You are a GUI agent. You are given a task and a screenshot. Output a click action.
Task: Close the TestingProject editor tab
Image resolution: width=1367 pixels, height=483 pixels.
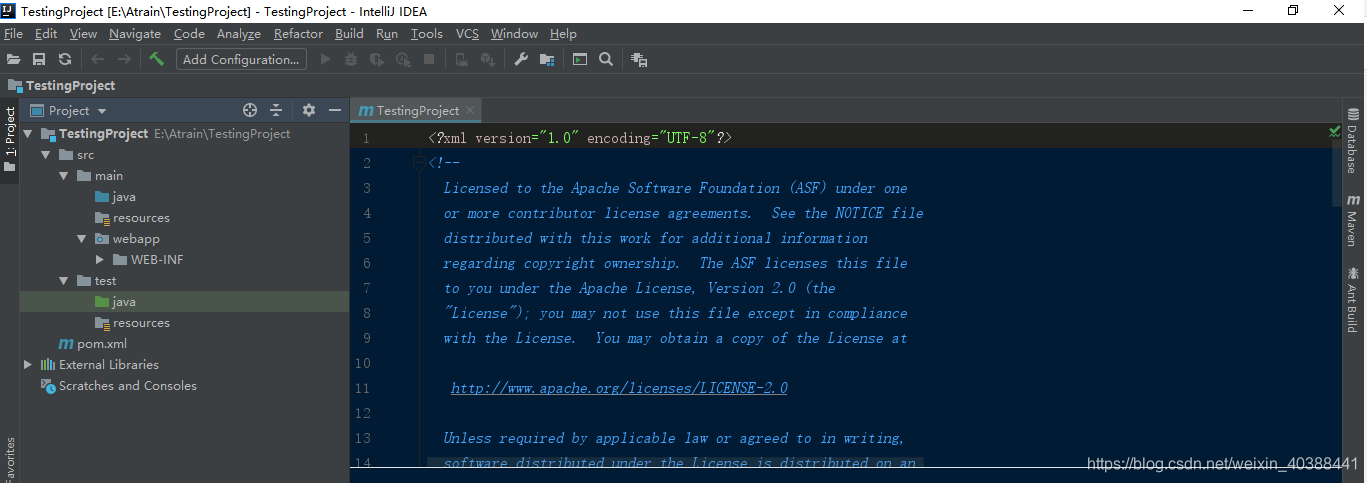(471, 110)
